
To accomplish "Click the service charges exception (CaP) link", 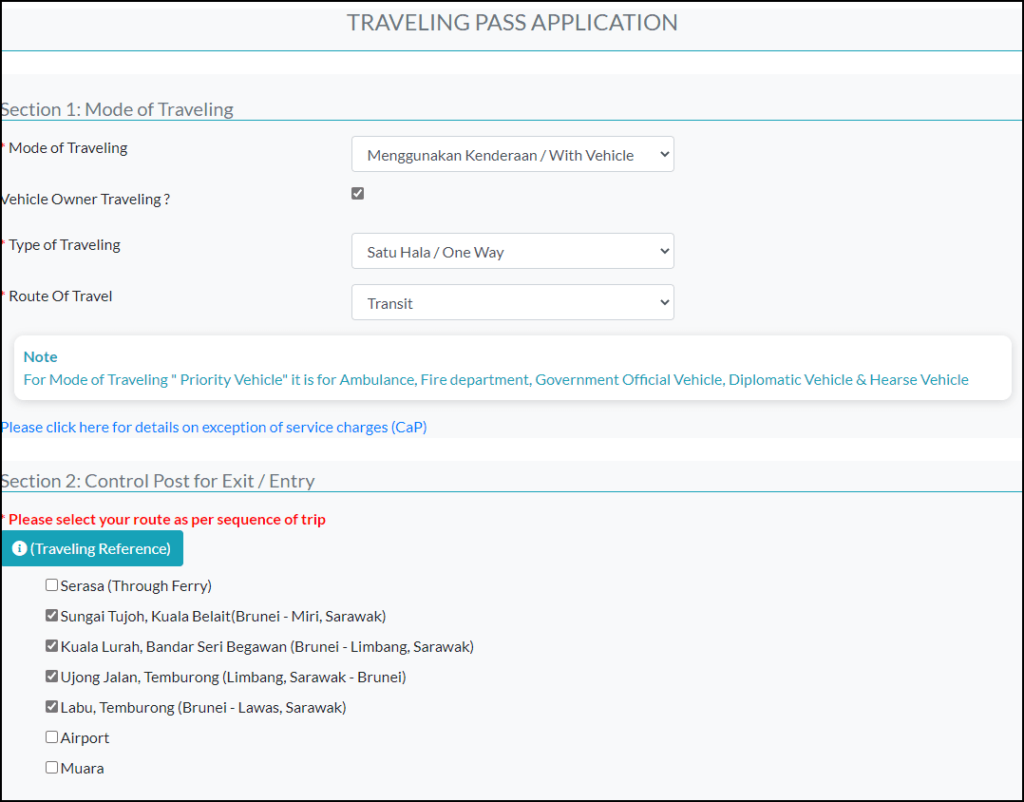I will click(214, 427).
